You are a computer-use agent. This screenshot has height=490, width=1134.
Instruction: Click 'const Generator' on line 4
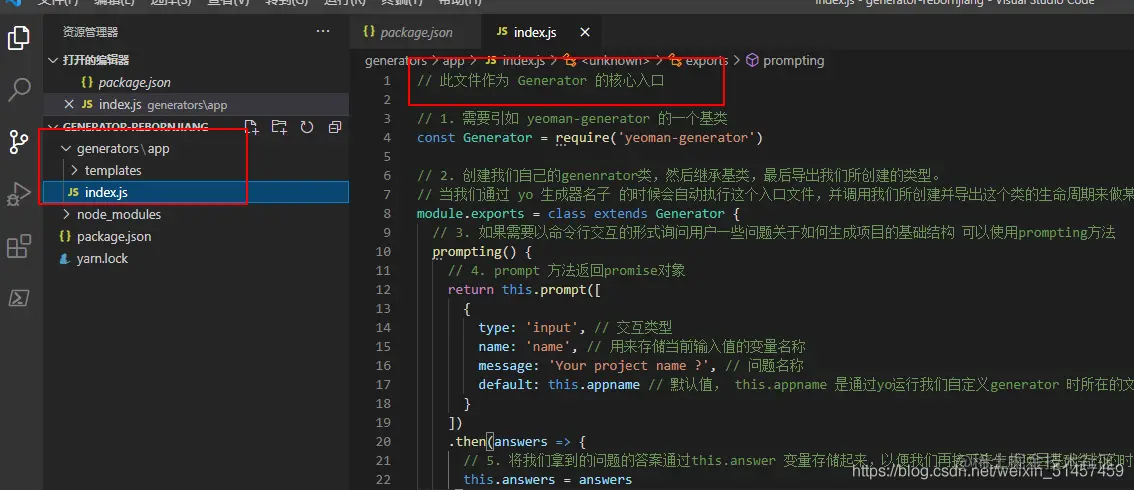pyautogui.click(x=474, y=137)
